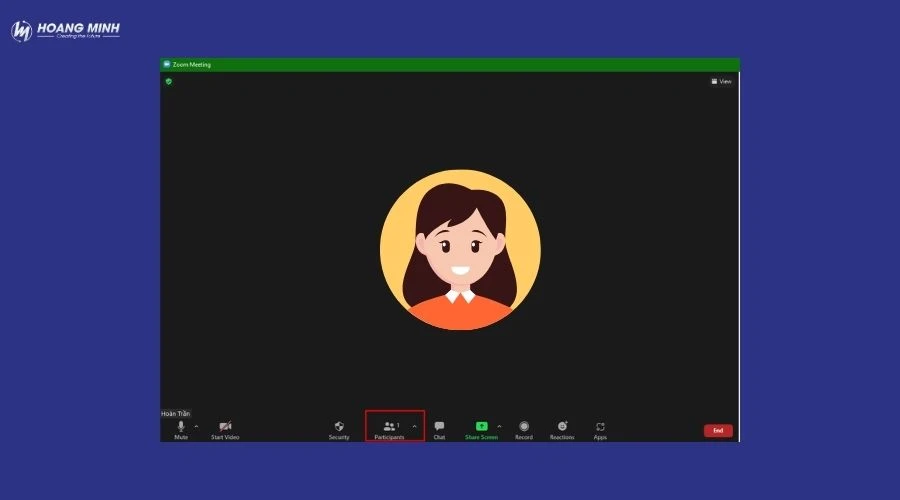900x500 pixels.
Task: Click the red End meeting button
Action: pyautogui.click(x=718, y=431)
